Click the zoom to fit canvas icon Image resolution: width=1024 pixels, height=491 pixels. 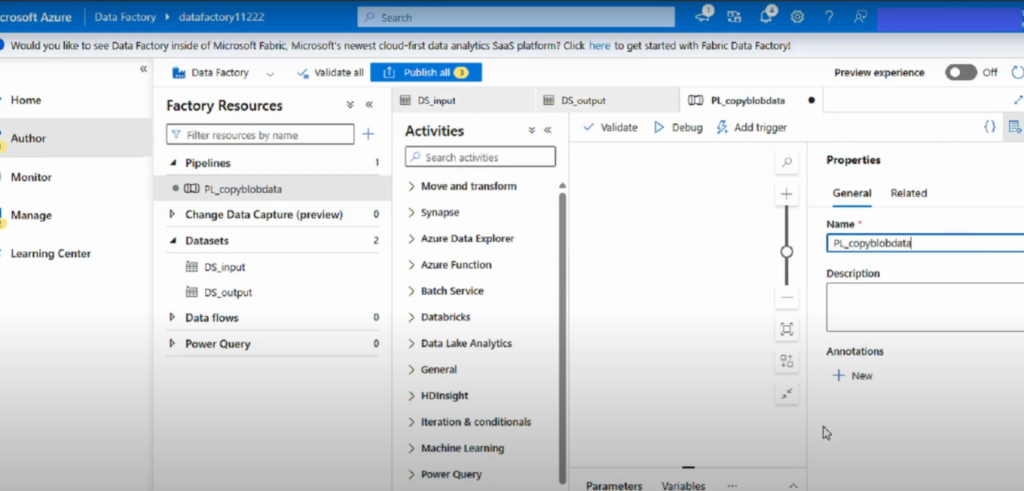click(x=787, y=330)
